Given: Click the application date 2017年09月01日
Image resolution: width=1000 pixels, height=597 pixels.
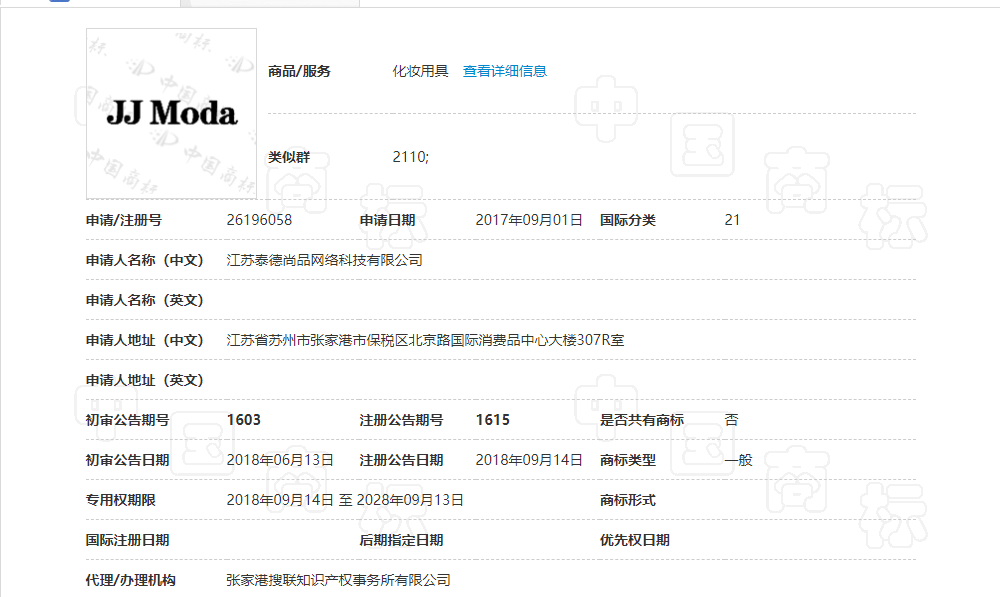Looking at the screenshot, I should pos(529,220).
